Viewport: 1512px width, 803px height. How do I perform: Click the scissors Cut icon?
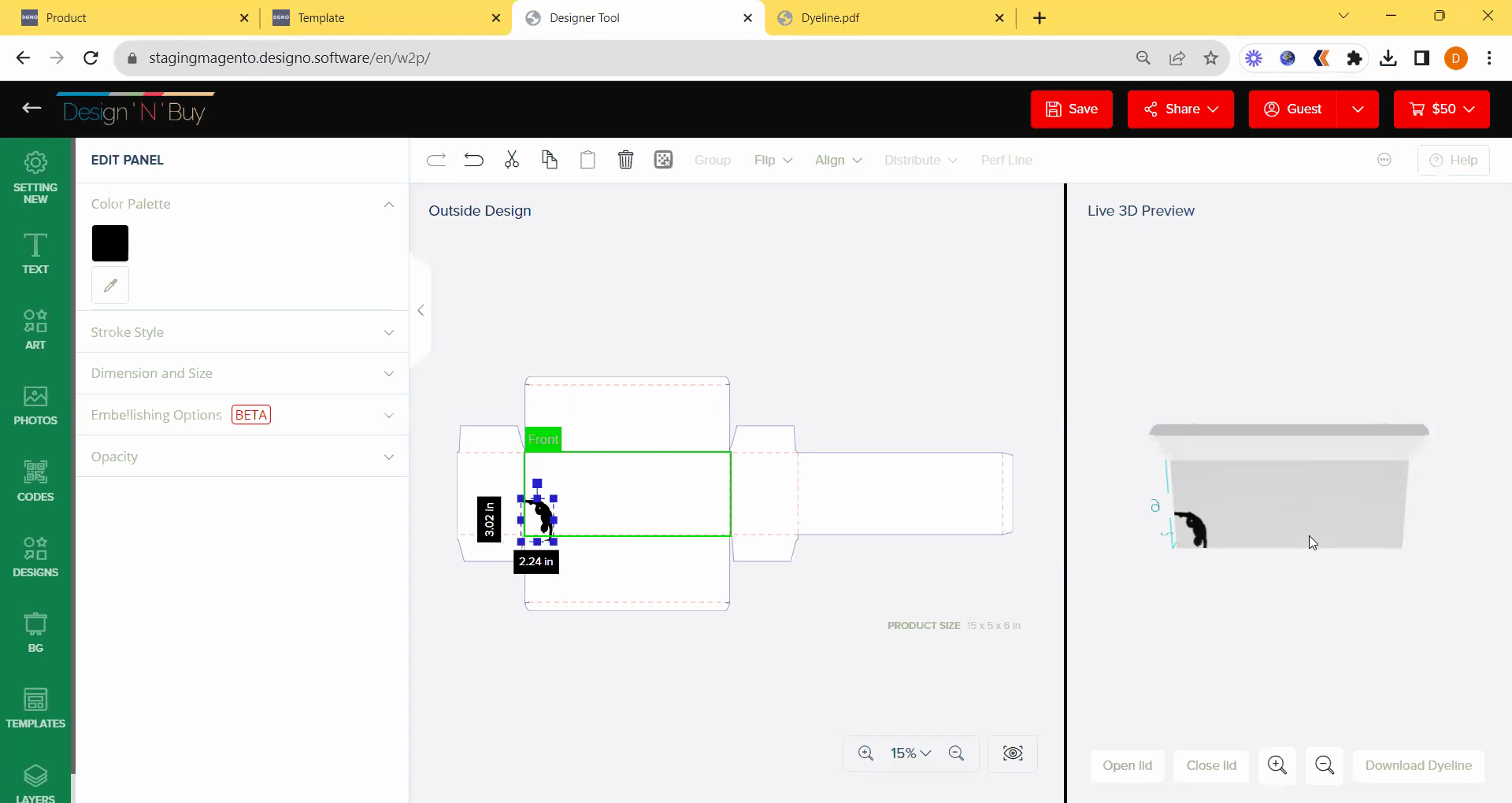[x=512, y=160]
